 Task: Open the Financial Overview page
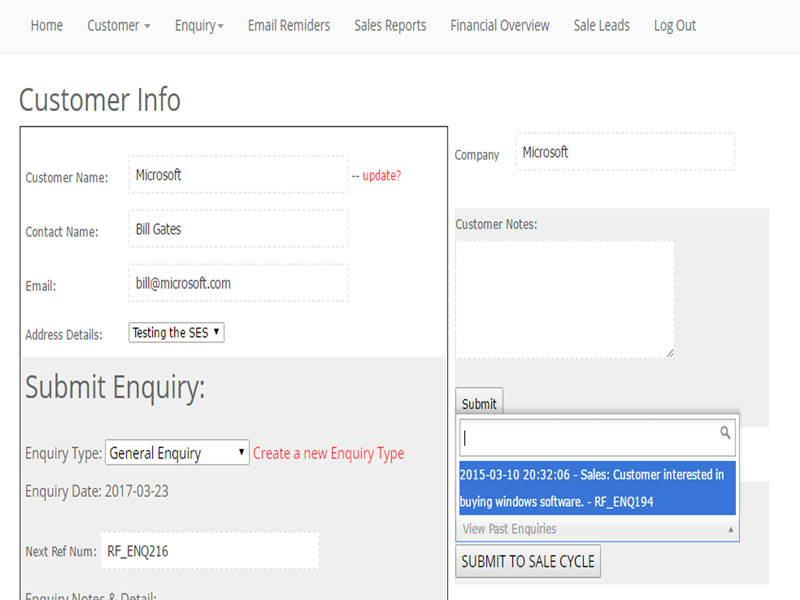click(x=500, y=26)
